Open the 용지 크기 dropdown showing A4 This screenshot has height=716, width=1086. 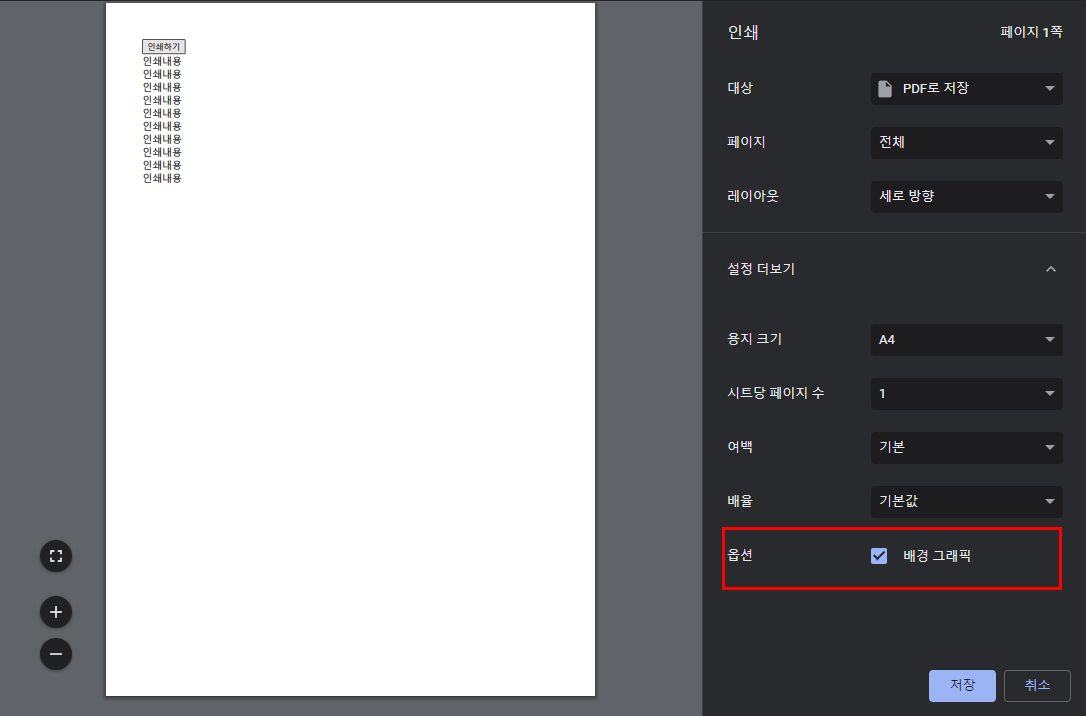pos(966,340)
